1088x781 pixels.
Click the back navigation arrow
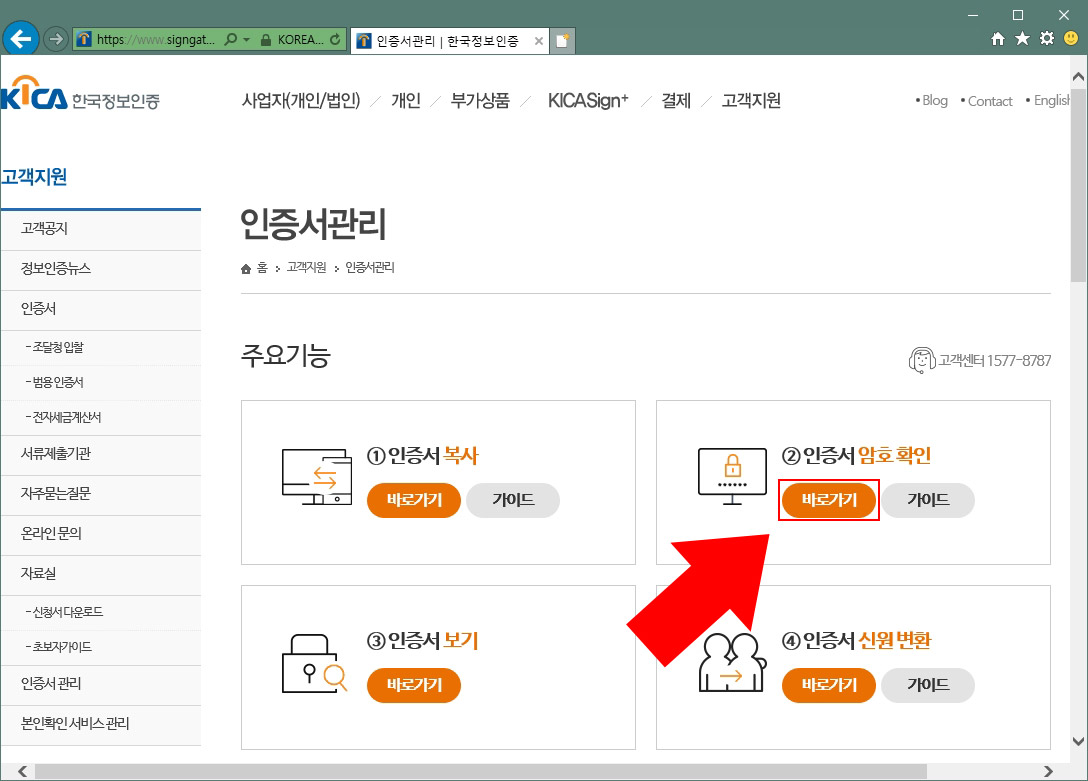coord(20,38)
